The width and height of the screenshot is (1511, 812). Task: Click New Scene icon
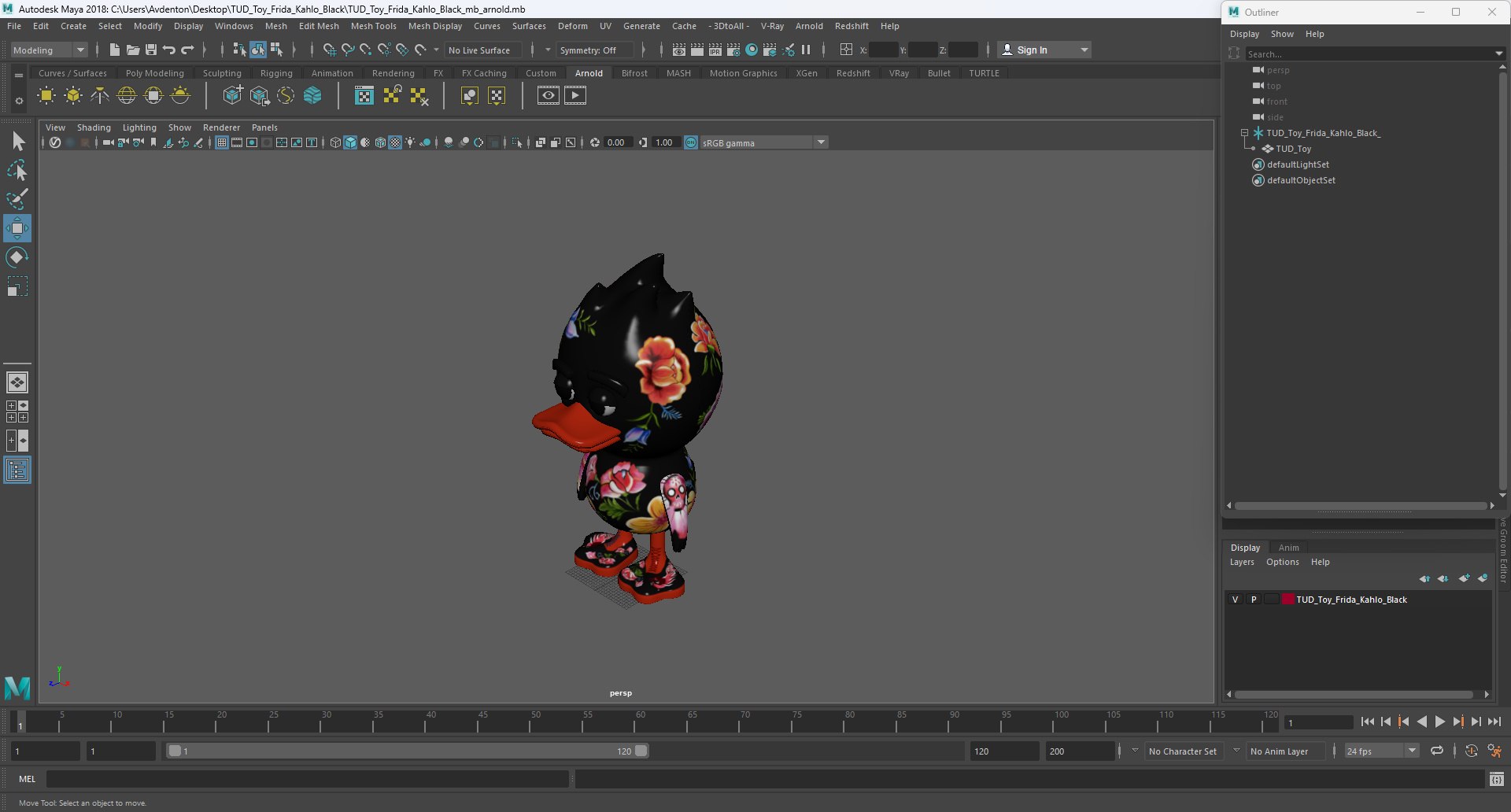pos(115,50)
